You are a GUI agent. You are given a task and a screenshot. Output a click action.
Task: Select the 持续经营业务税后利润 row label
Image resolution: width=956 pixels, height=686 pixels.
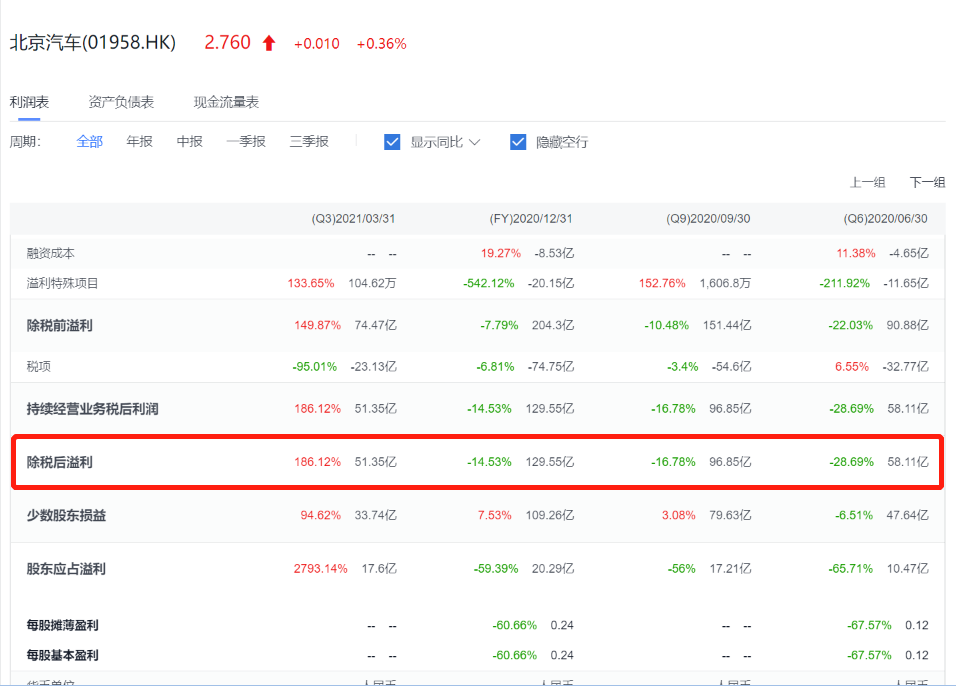(92, 409)
